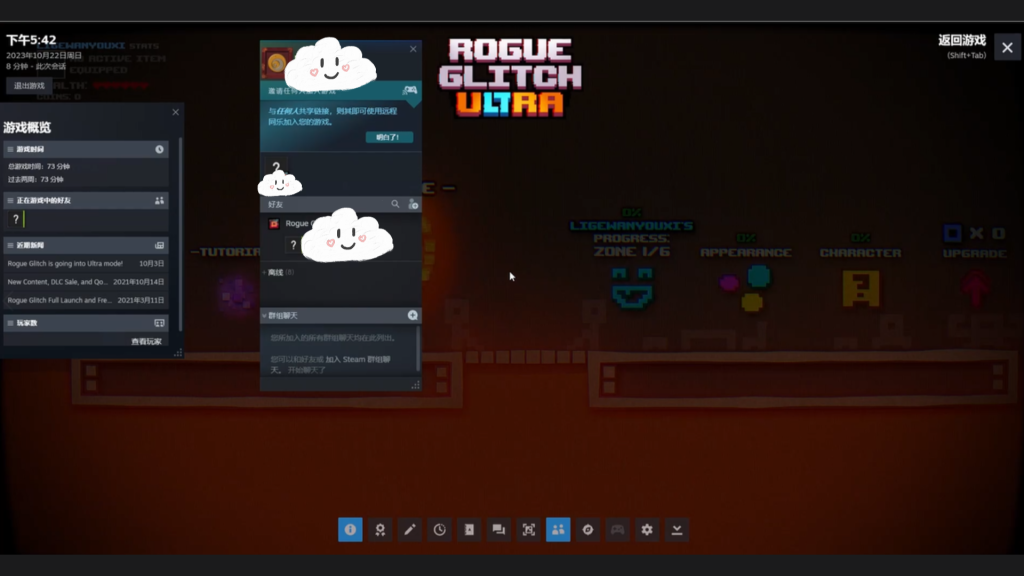This screenshot has width=1024, height=576.
Task: Open the Guides book icon in toolbar
Action: [469, 530]
